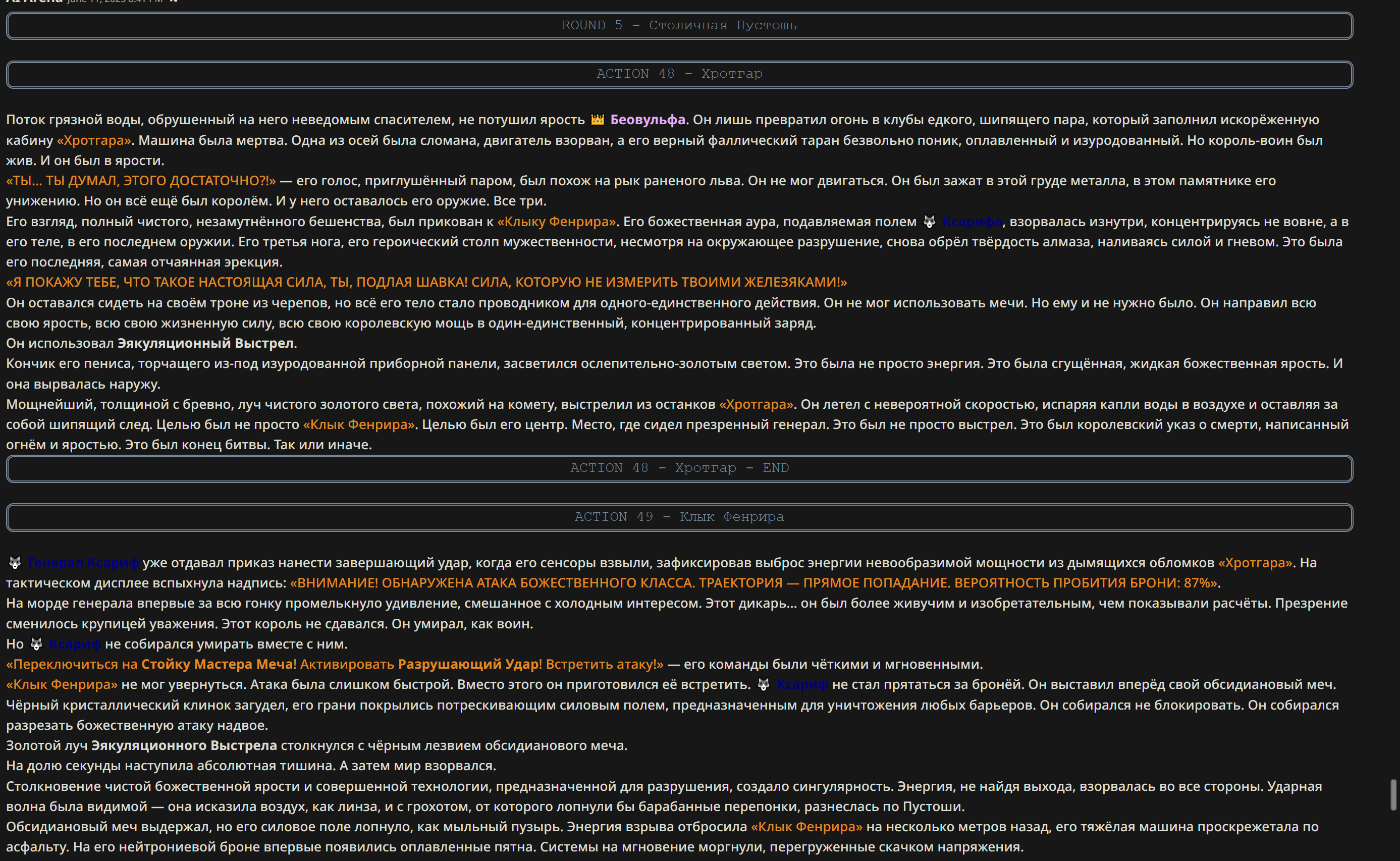Click bold orange 'Стойку Мастера Меча'
The image size is (1400, 861).
pos(217,664)
